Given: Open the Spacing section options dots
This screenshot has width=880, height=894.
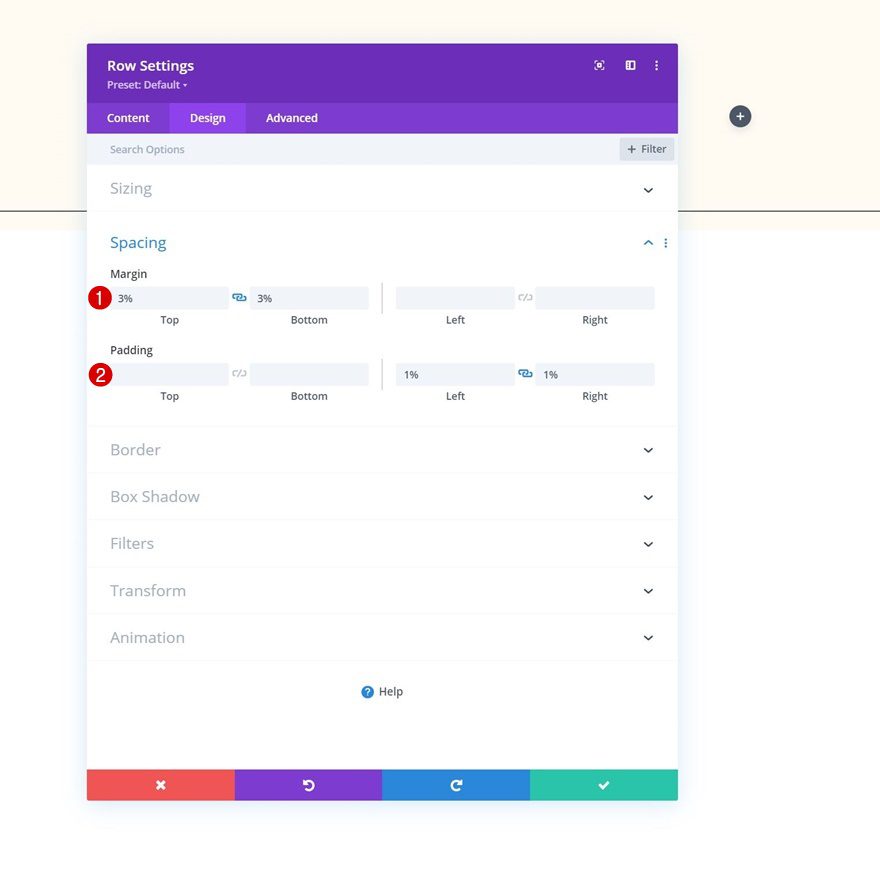Looking at the screenshot, I should pos(666,243).
